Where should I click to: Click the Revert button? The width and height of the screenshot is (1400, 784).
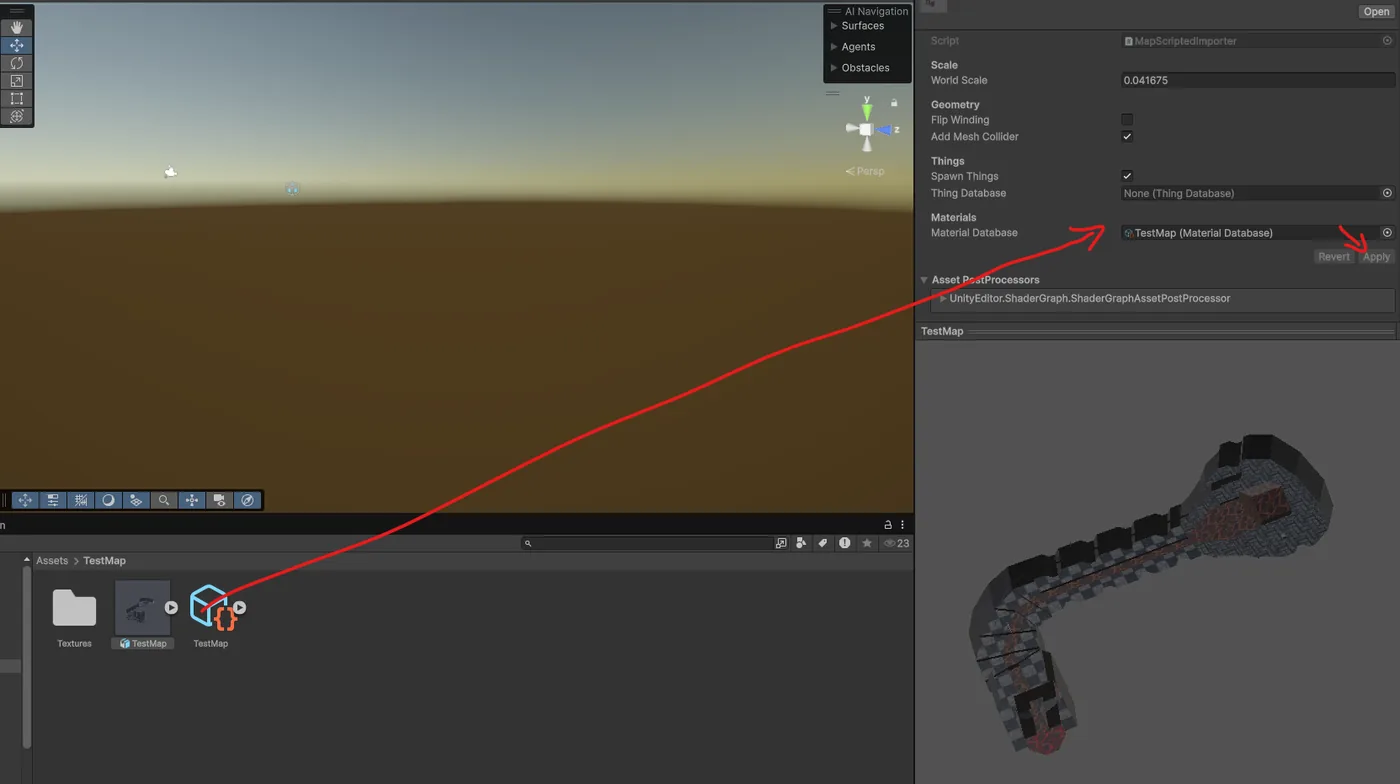point(1334,257)
